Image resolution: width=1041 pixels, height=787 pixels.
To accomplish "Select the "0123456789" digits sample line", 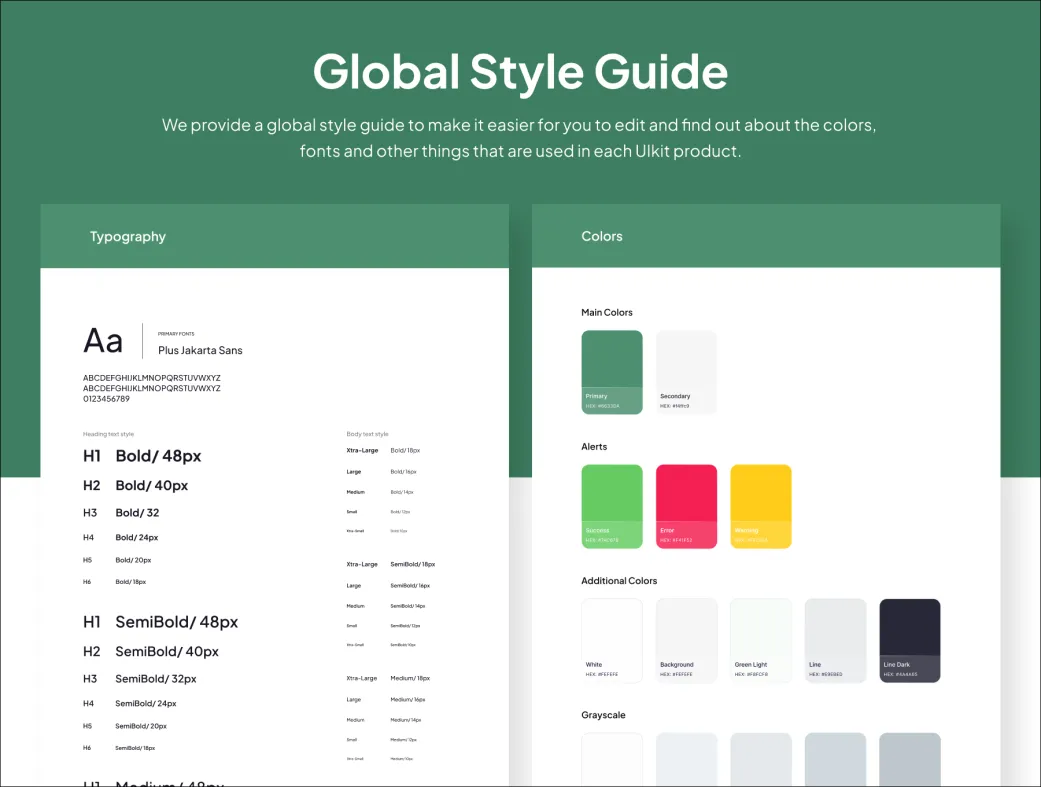I will pos(106,399).
